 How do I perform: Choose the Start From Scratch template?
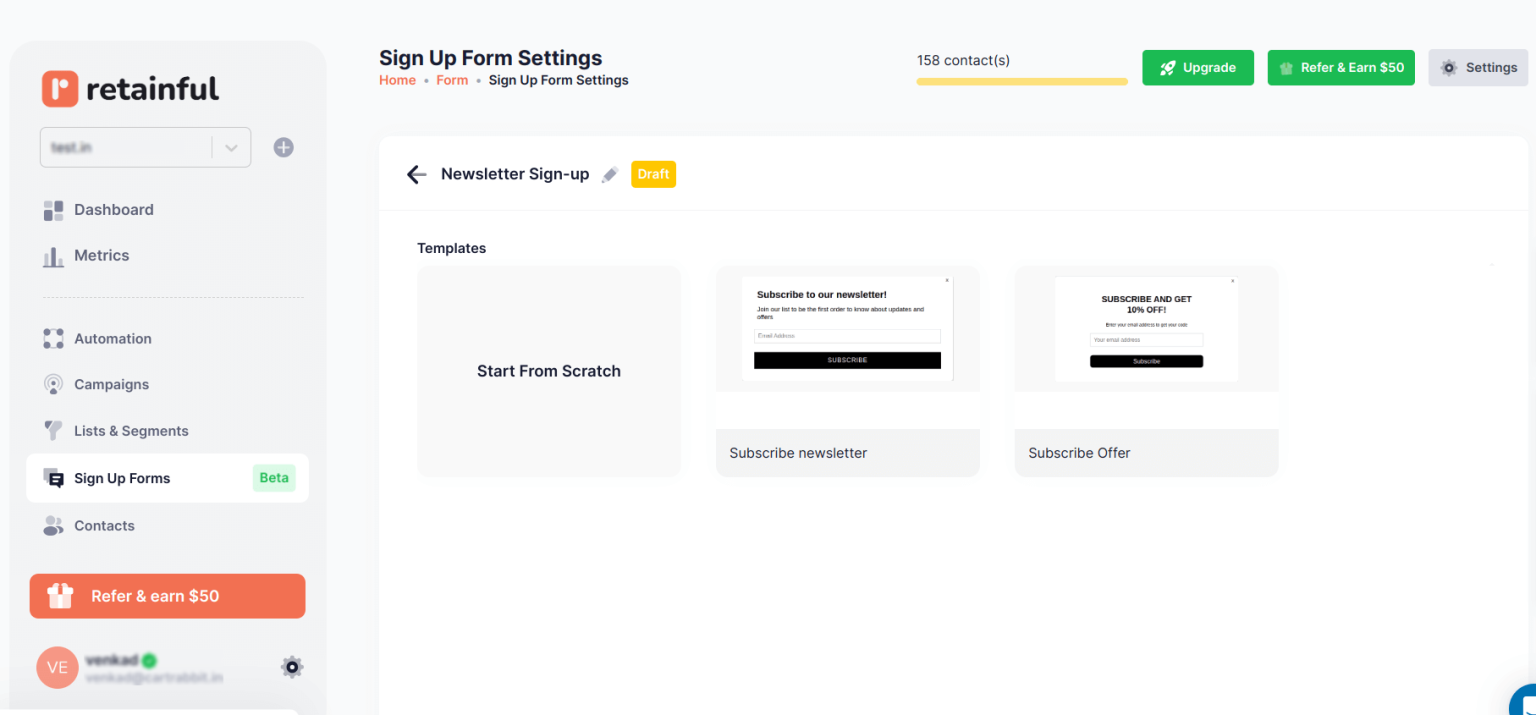pos(549,371)
